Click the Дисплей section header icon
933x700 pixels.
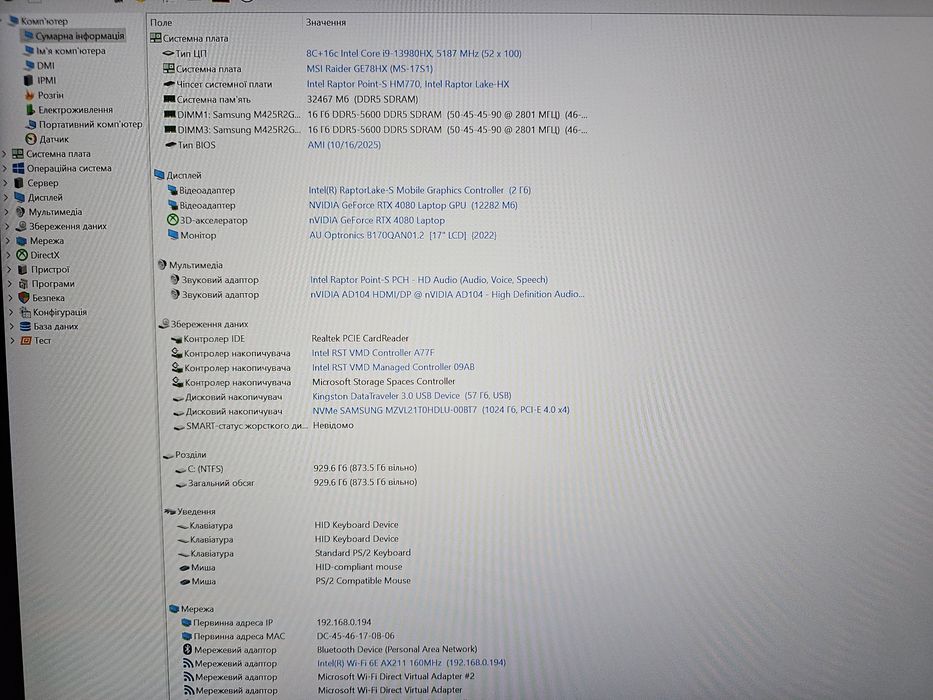tap(159, 175)
